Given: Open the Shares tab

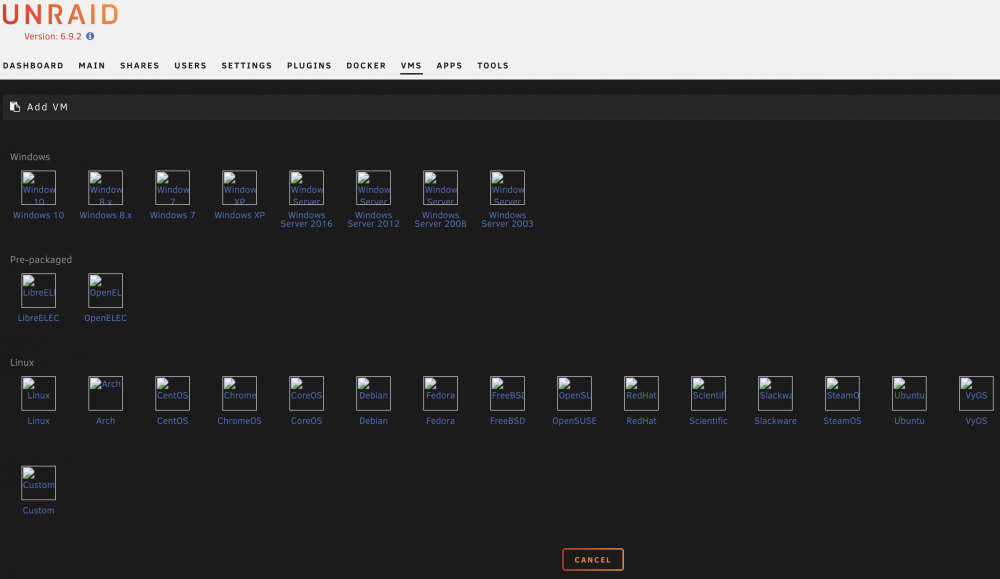Looking at the screenshot, I should [x=140, y=66].
